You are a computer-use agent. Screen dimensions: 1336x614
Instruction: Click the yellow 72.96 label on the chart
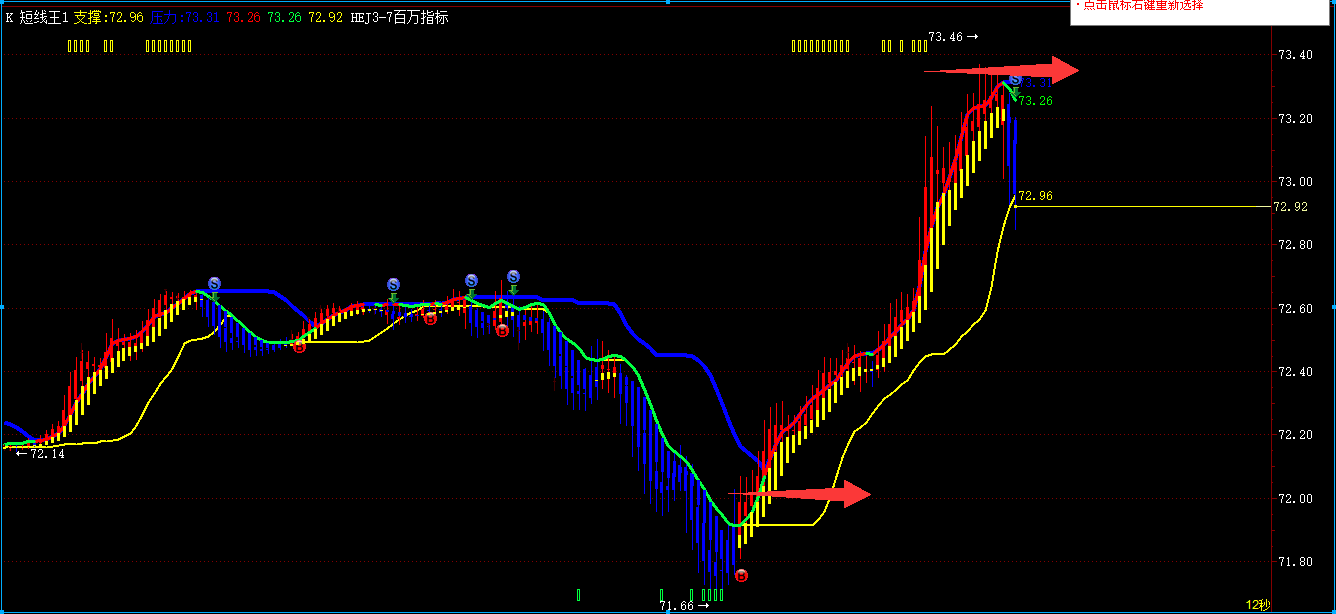pos(1035,196)
